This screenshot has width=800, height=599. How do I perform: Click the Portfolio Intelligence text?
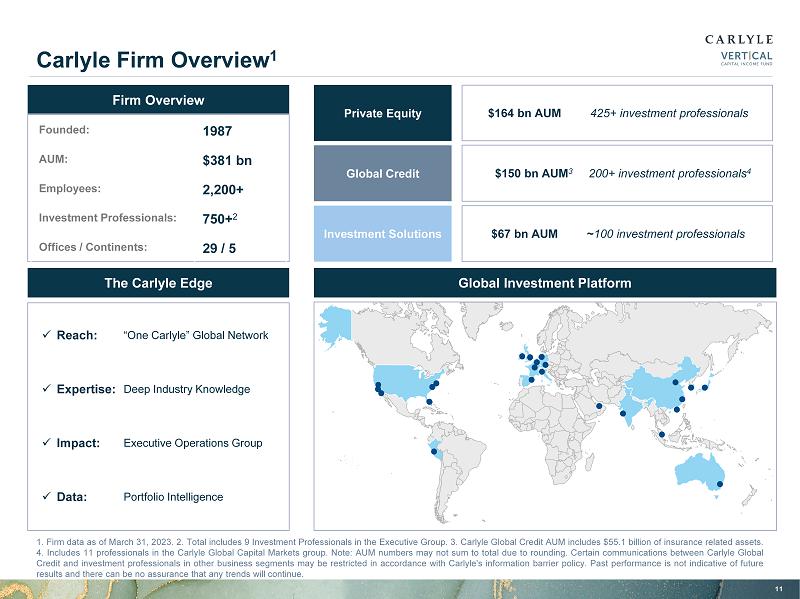tap(173, 497)
